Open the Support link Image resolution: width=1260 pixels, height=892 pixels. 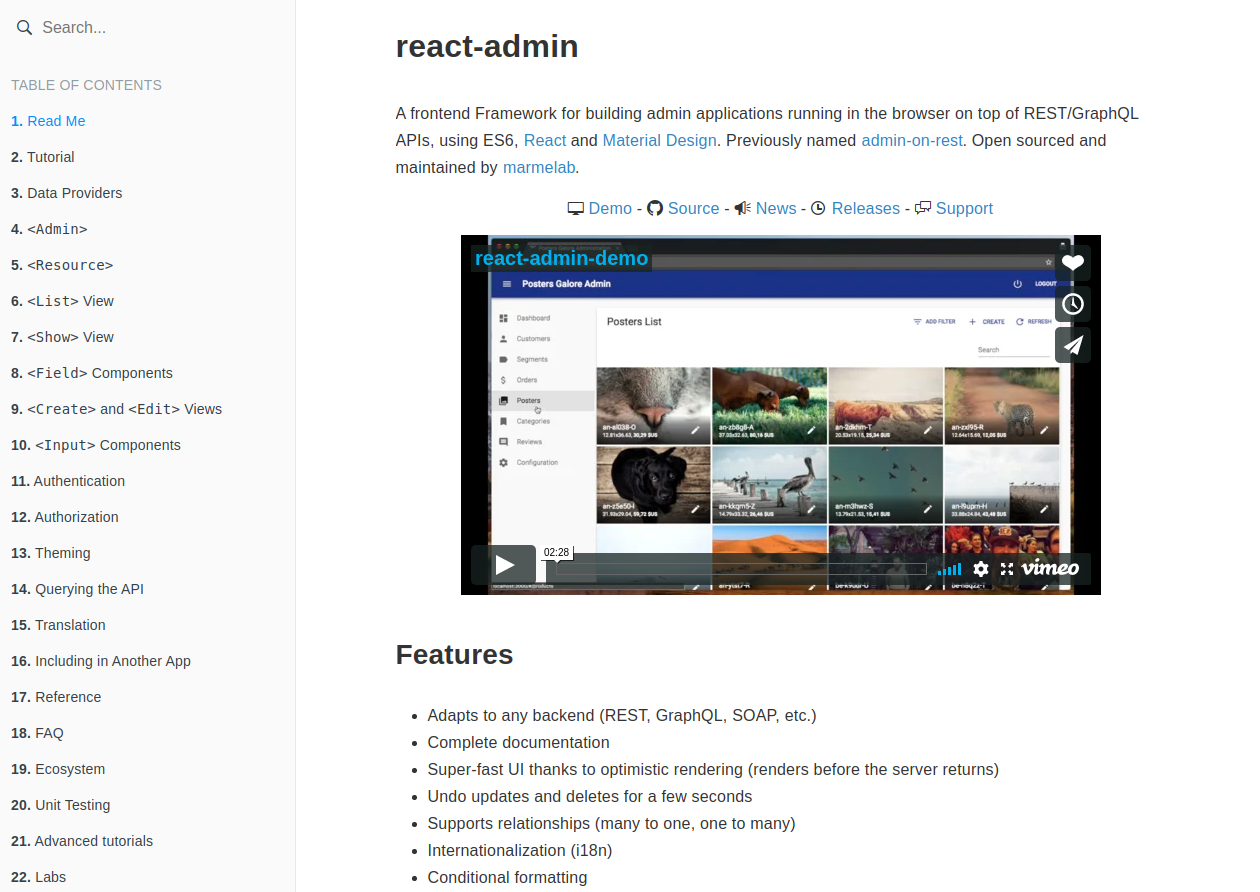(964, 208)
